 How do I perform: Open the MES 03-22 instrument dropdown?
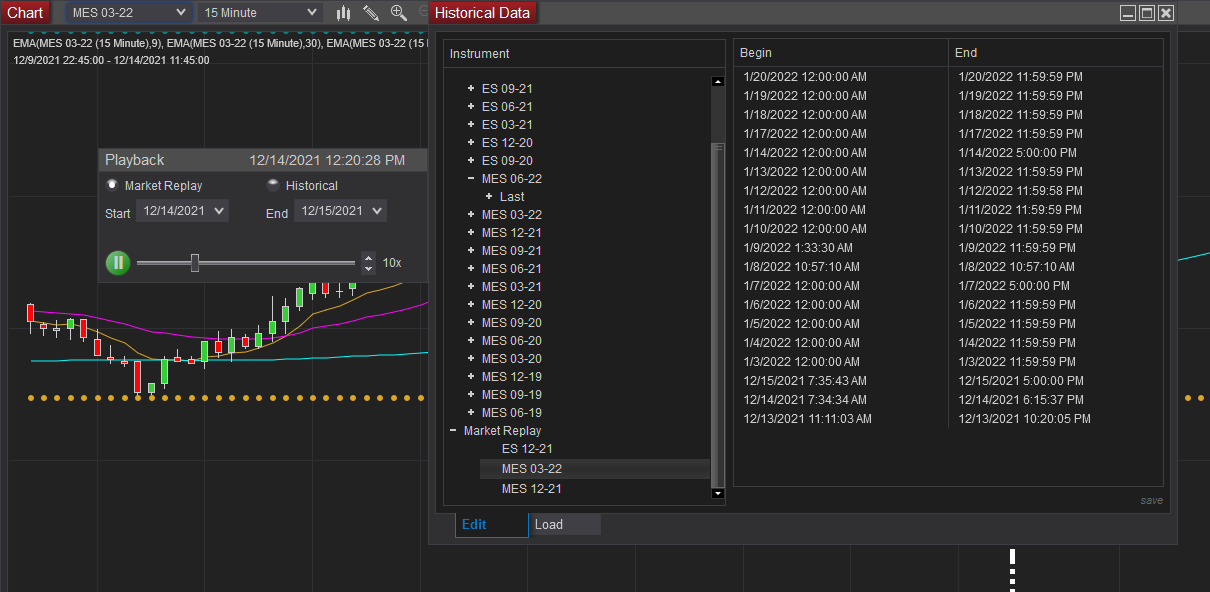point(129,12)
